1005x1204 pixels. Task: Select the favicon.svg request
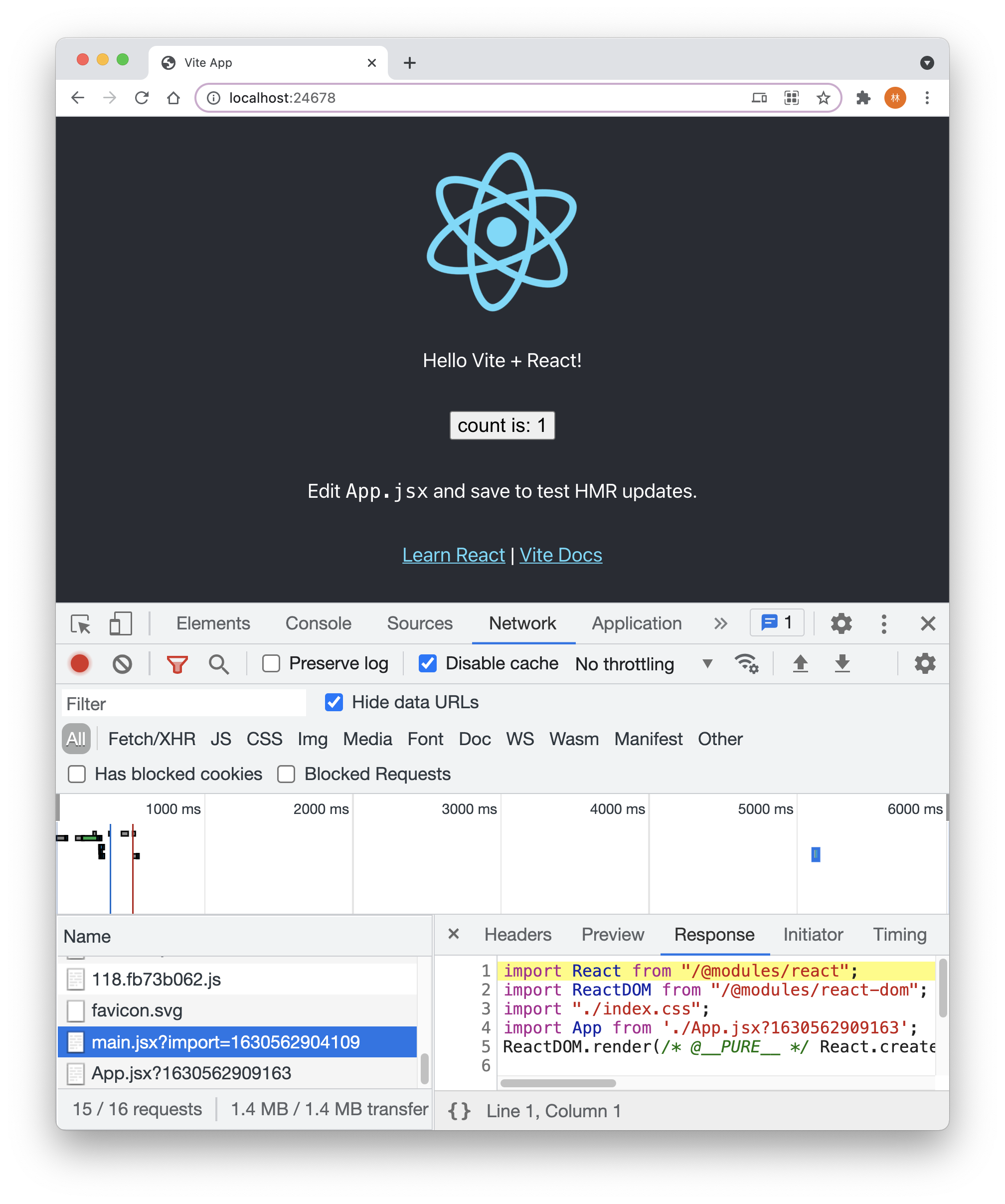click(237, 1010)
